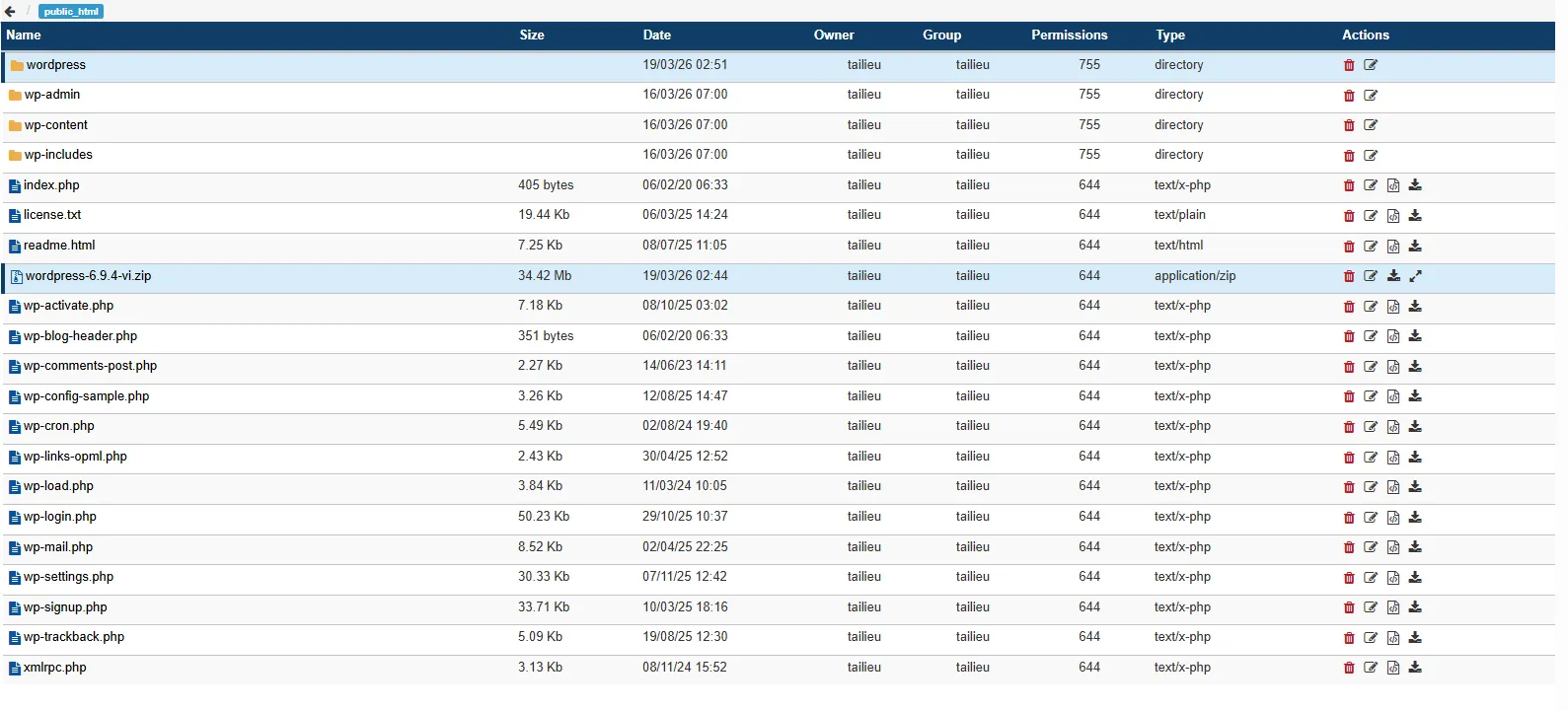The height and width of the screenshot is (710, 1568).
Task: Open code editor for index.php
Action: [x=1393, y=186]
